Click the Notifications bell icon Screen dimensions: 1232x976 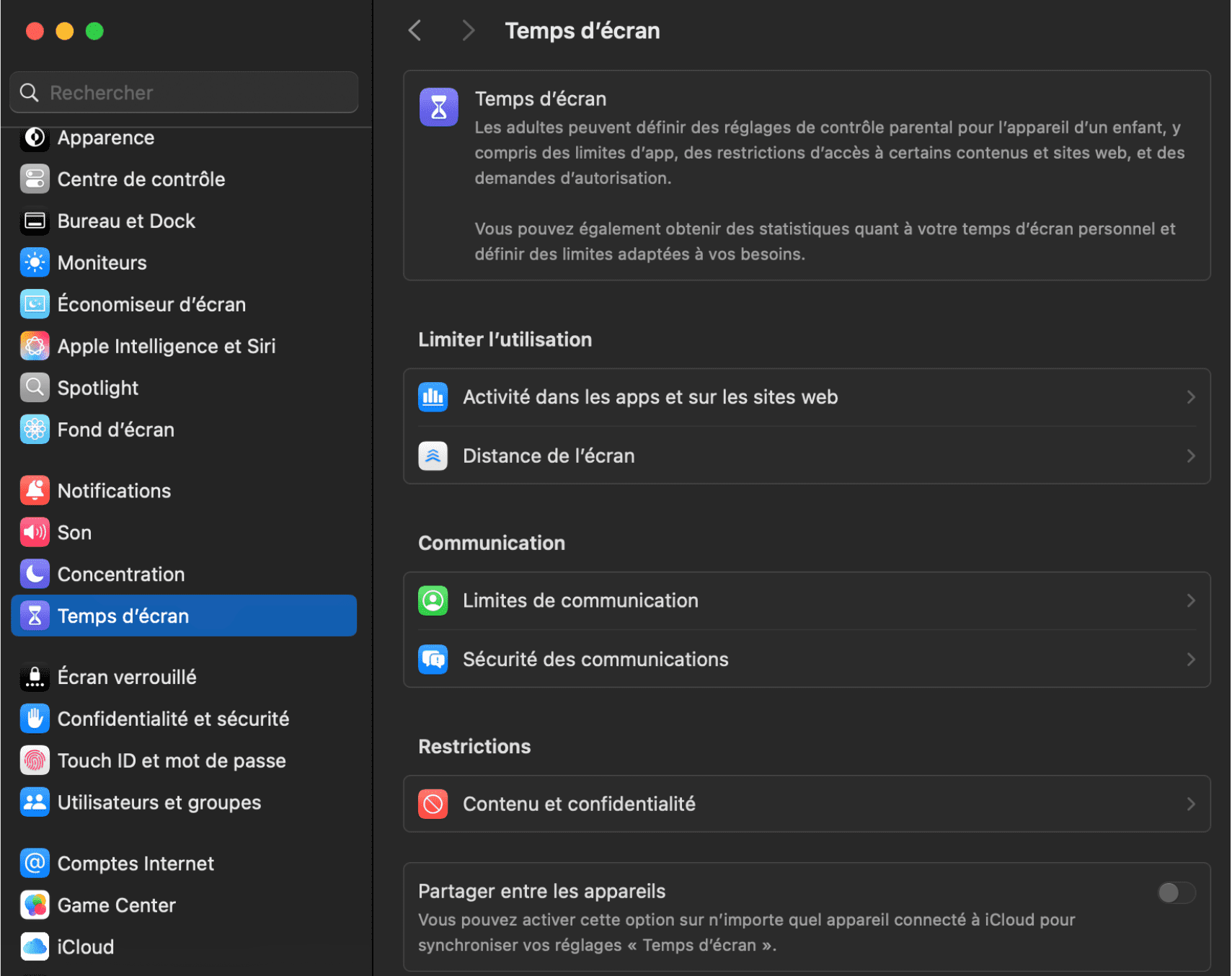(34, 490)
